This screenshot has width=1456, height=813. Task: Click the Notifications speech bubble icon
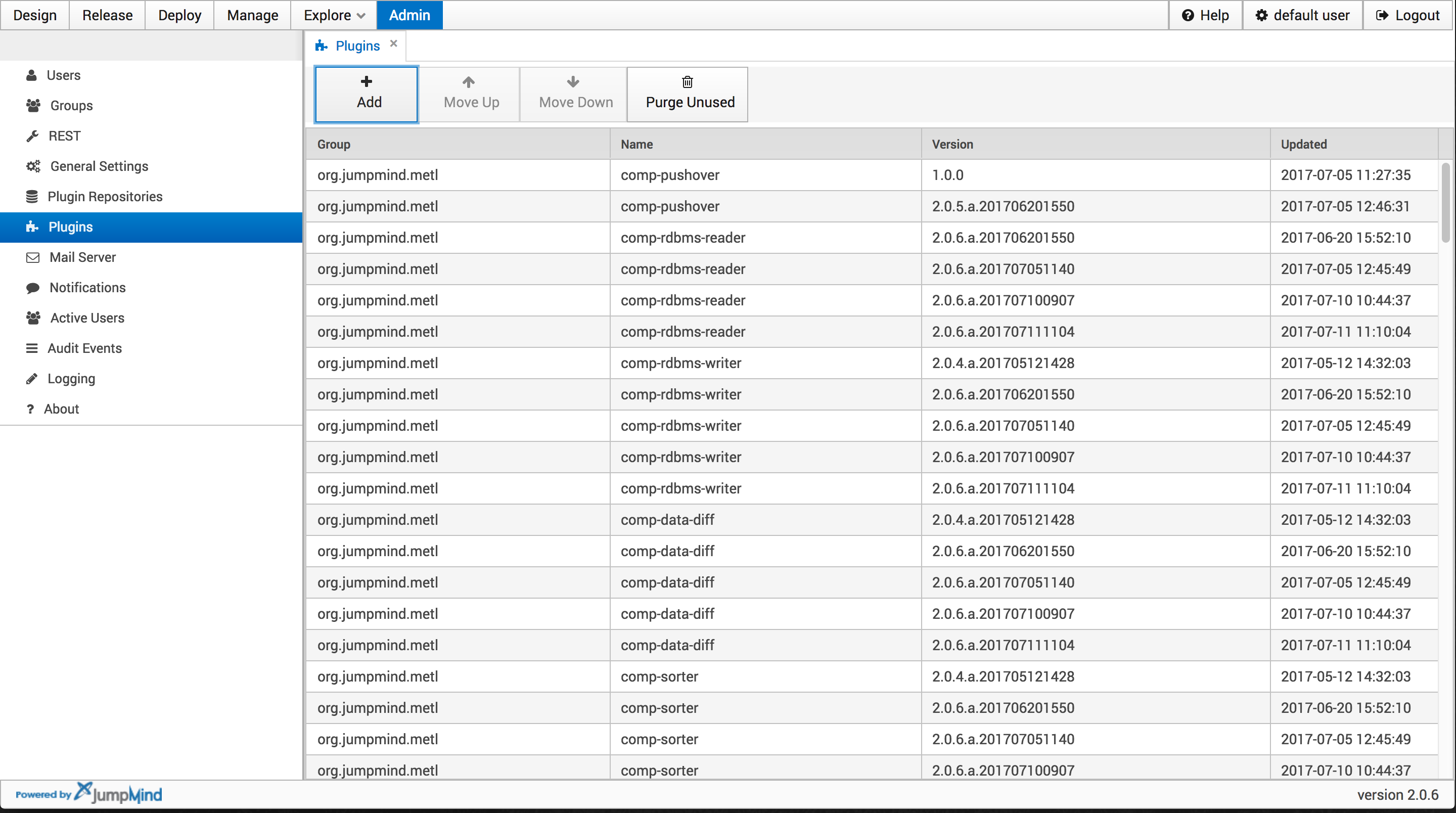(x=33, y=288)
